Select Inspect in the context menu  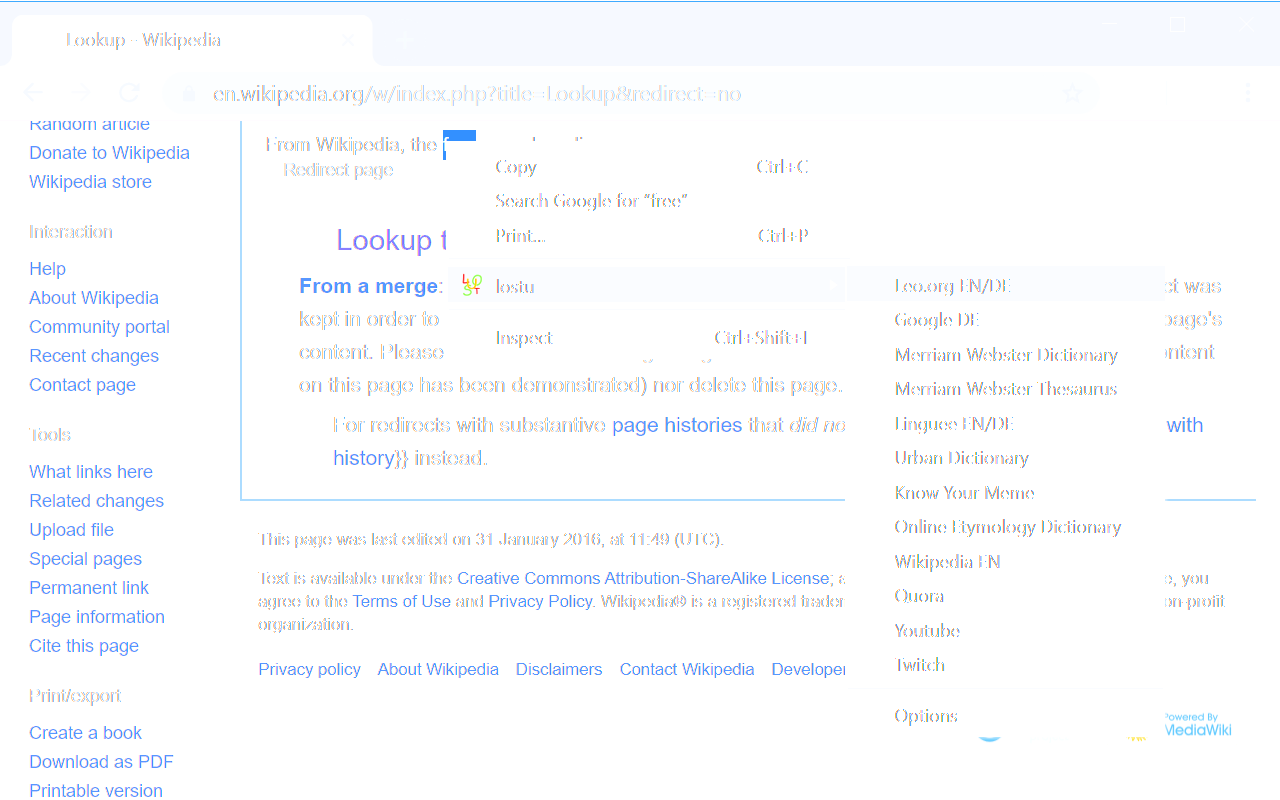pyautogui.click(x=645, y=338)
